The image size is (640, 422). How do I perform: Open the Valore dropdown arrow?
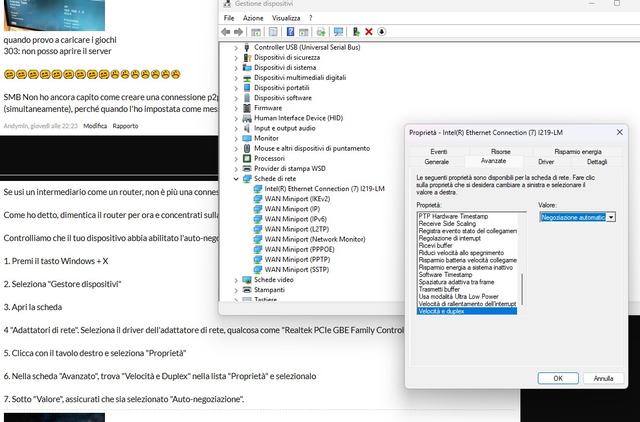(x=611, y=218)
